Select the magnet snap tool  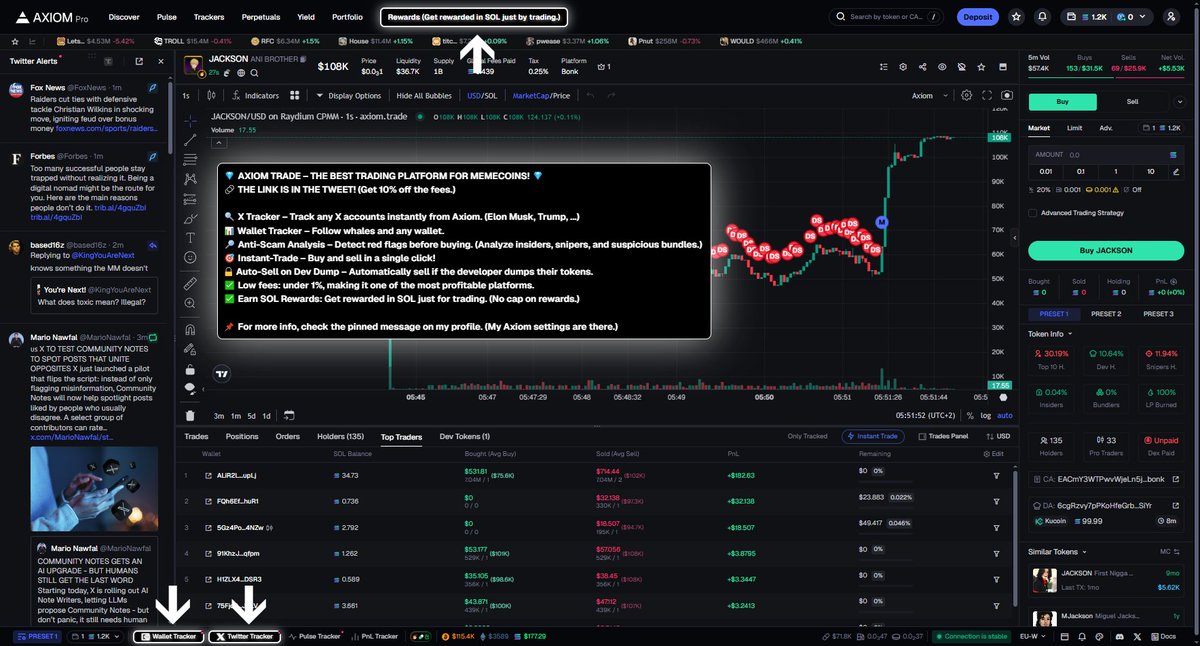190,330
